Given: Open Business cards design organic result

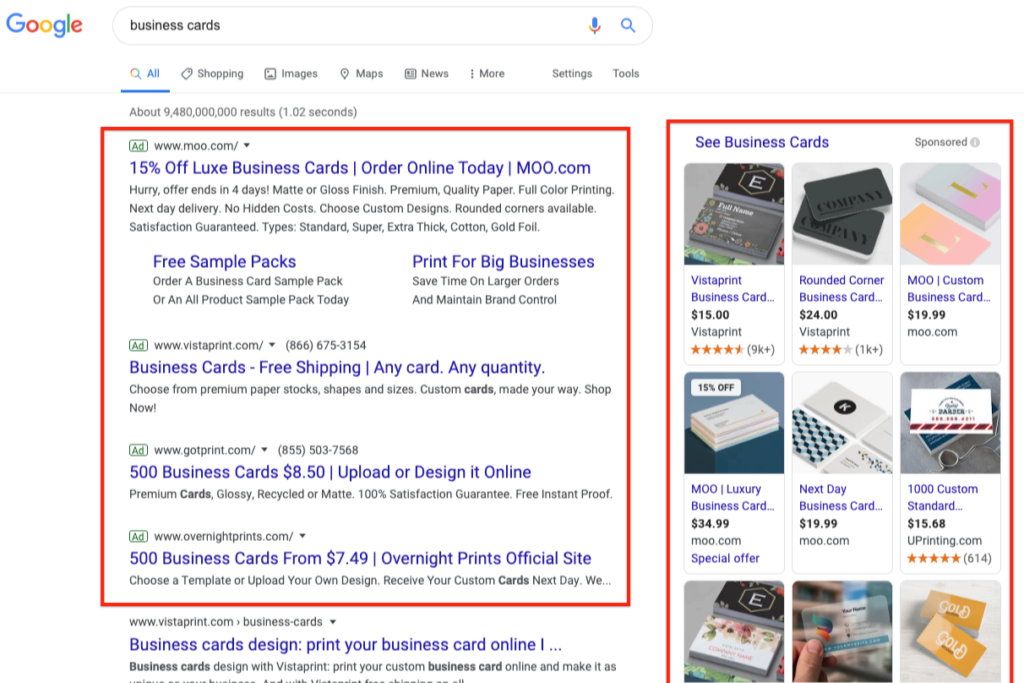Looking at the screenshot, I should [345, 644].
